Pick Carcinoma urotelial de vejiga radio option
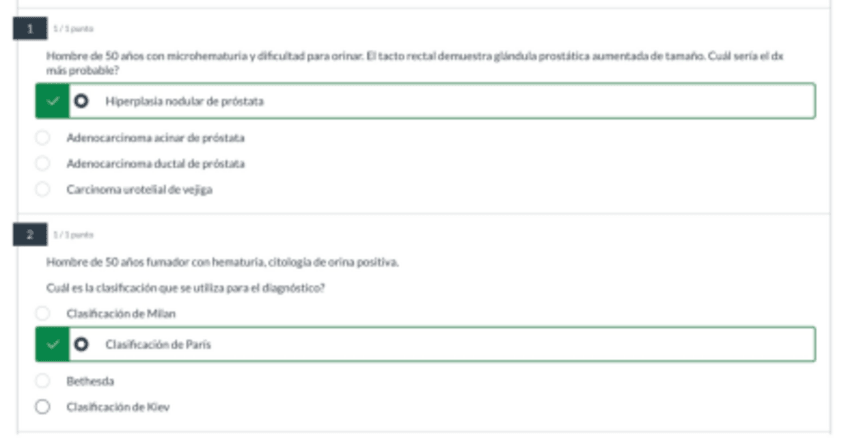The height and width of the screenshot is (444, 848). pyautogui.click(x=42, y=188)
